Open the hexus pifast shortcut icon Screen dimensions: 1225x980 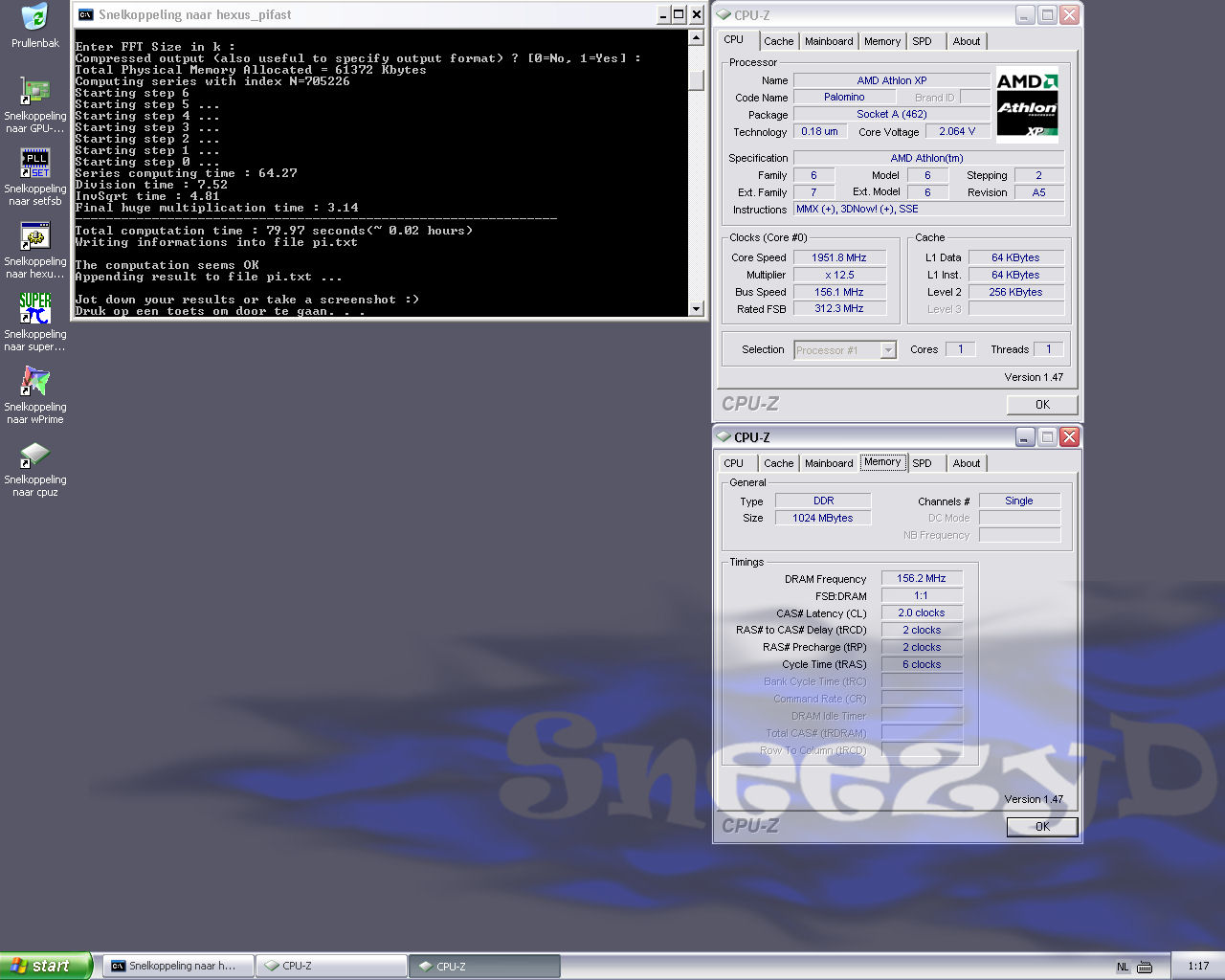tap(34, 235)
